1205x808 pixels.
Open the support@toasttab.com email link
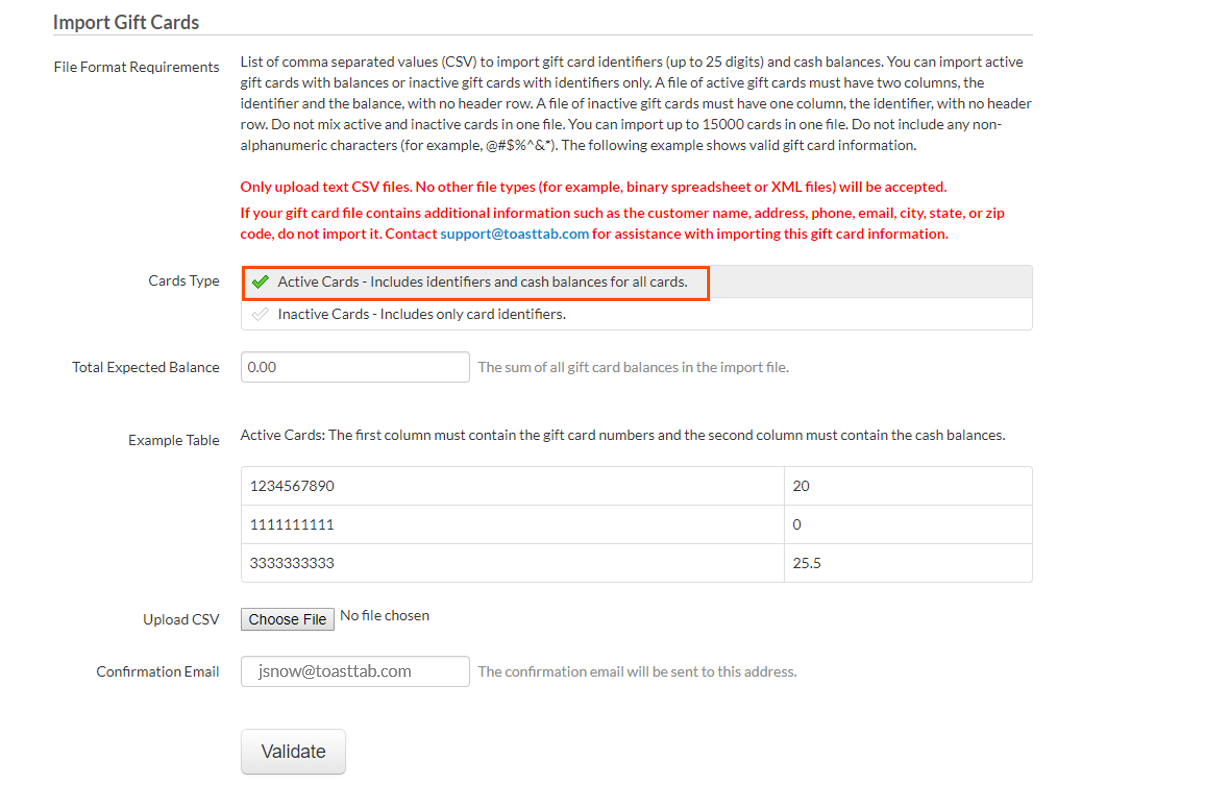[x=514, y=234]
